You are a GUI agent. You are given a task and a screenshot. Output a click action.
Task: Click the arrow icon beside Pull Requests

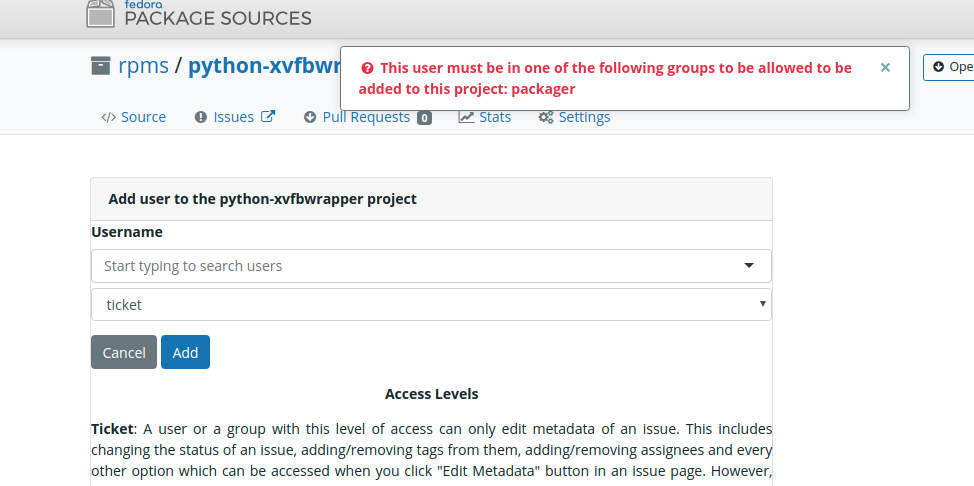pyautogui.click(x=309, y=117)
